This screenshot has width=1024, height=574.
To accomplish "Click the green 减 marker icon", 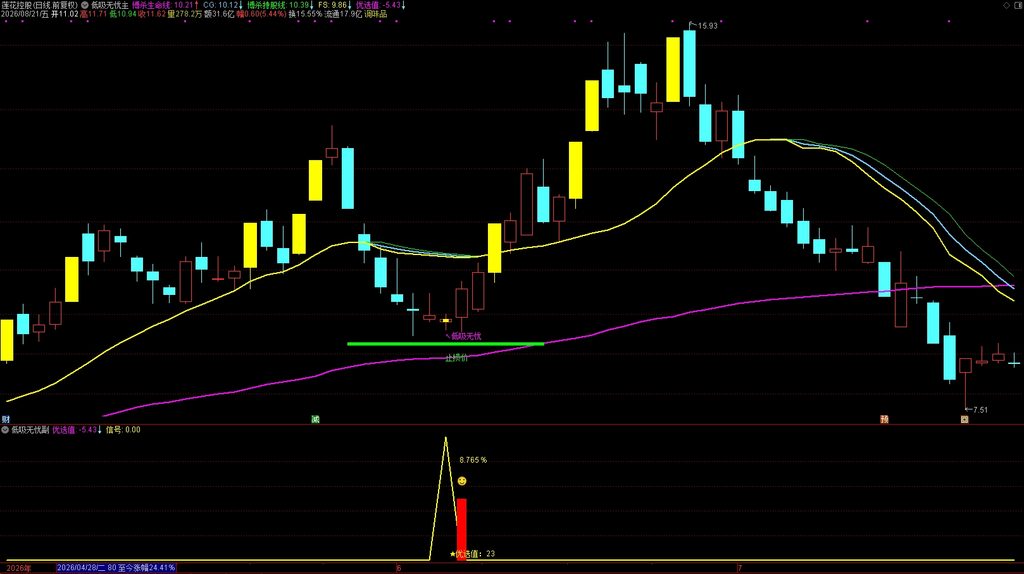I will [x=315, y=419].
